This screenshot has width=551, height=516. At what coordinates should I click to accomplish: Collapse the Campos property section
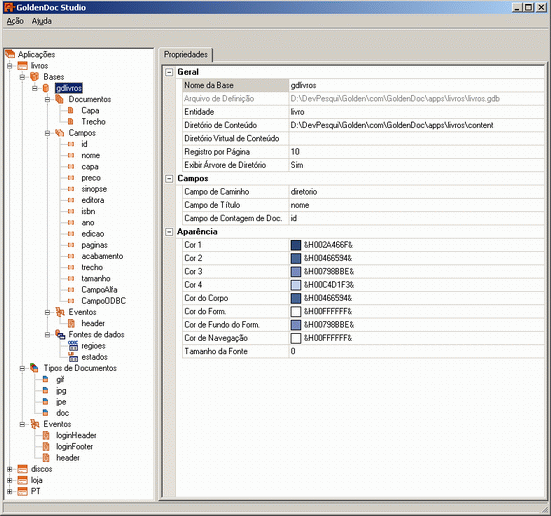pyautogui.click(x=169, y=179)
